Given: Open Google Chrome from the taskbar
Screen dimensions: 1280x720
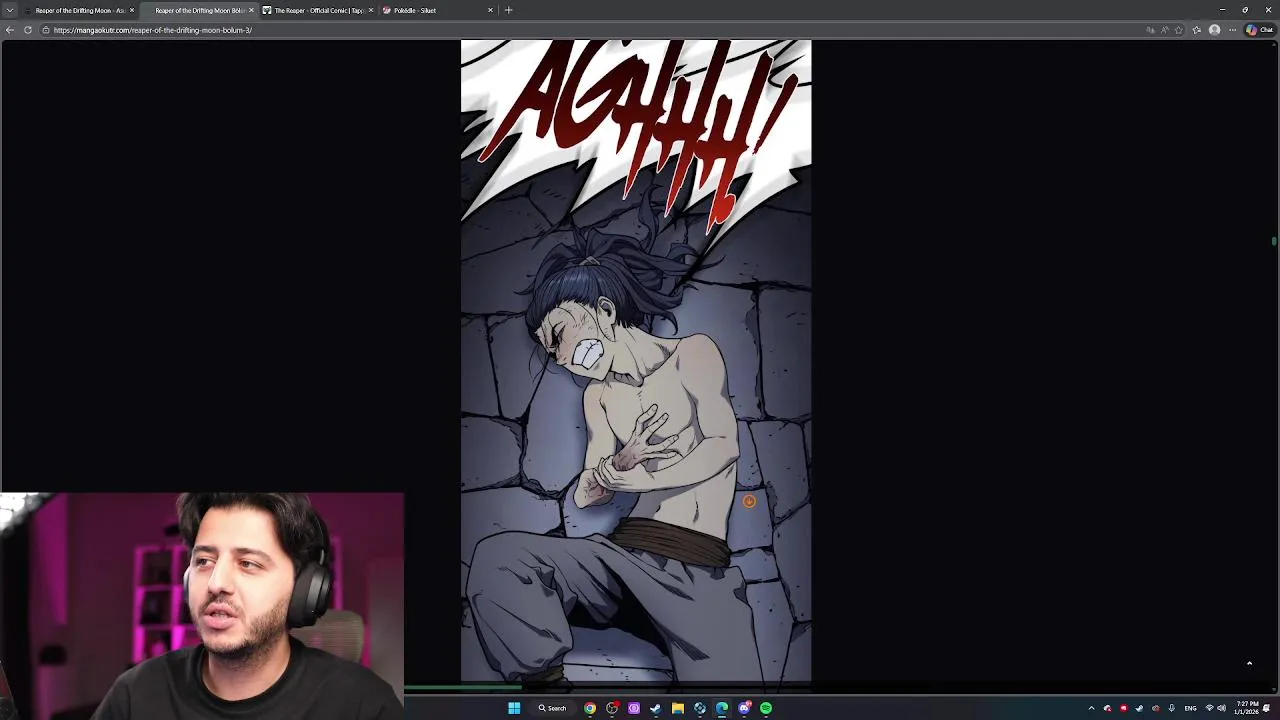Looking at the screenshot, I should (590, 708).
